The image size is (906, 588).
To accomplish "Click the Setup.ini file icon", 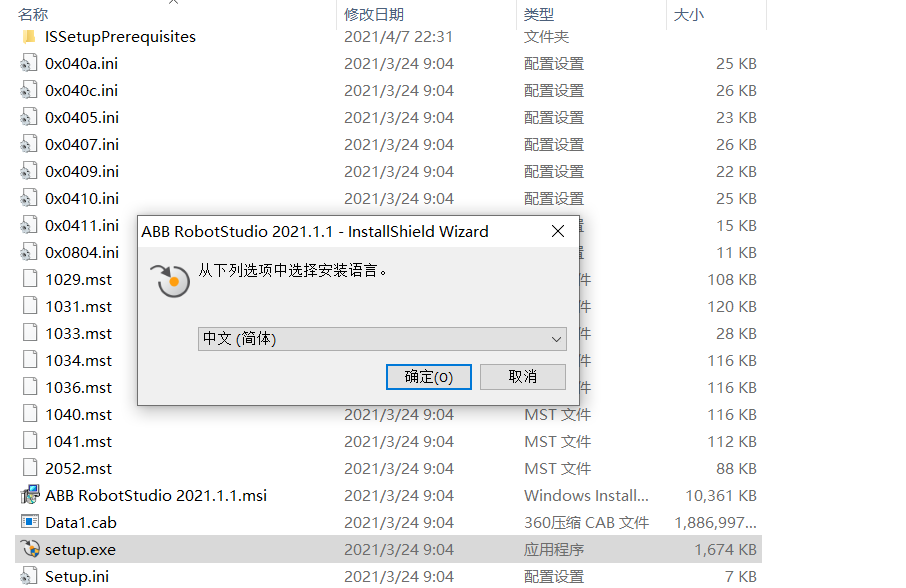I will tap(29, 576).
